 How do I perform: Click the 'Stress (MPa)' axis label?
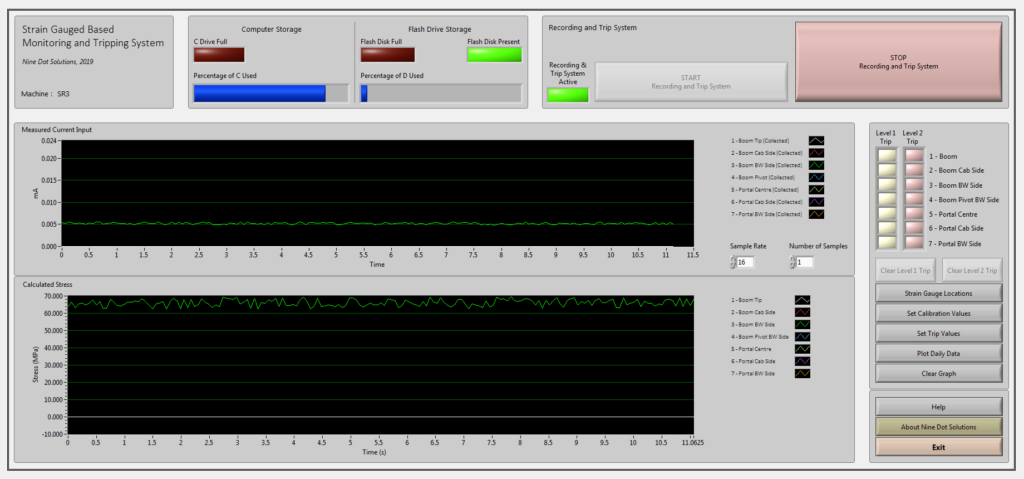coord(36,365)
